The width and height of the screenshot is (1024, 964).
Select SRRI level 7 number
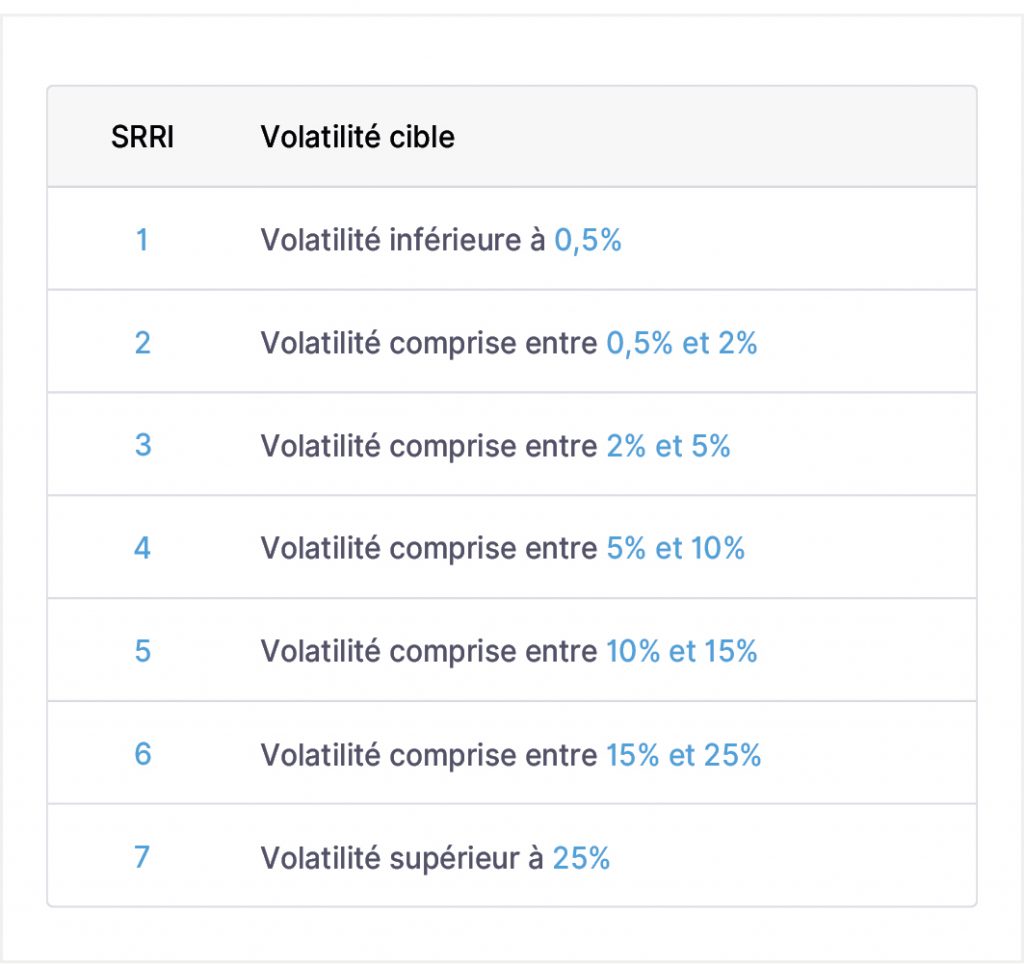(142, 857)
